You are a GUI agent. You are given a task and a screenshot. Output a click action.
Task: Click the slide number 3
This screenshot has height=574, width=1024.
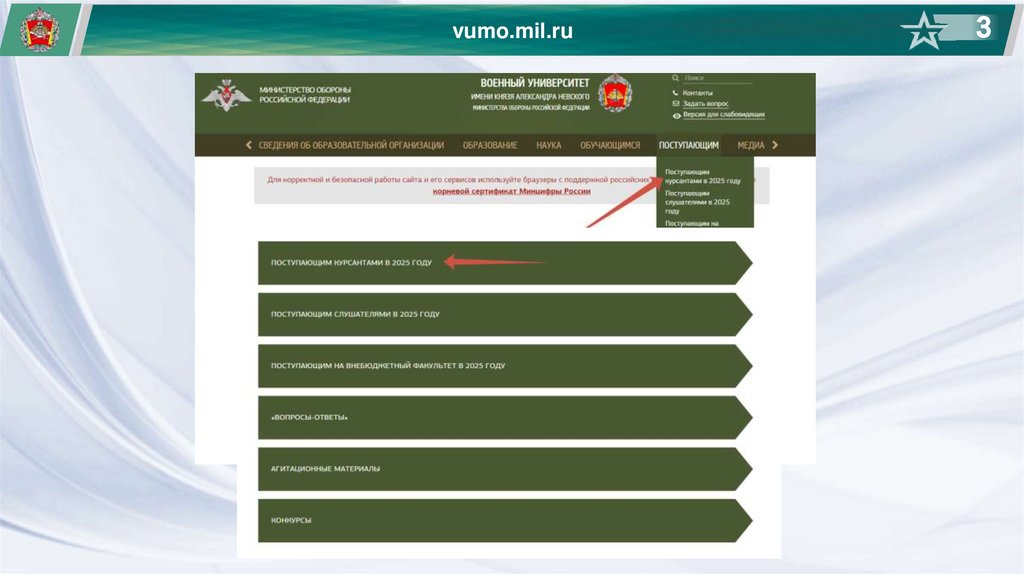click(983, 27)
